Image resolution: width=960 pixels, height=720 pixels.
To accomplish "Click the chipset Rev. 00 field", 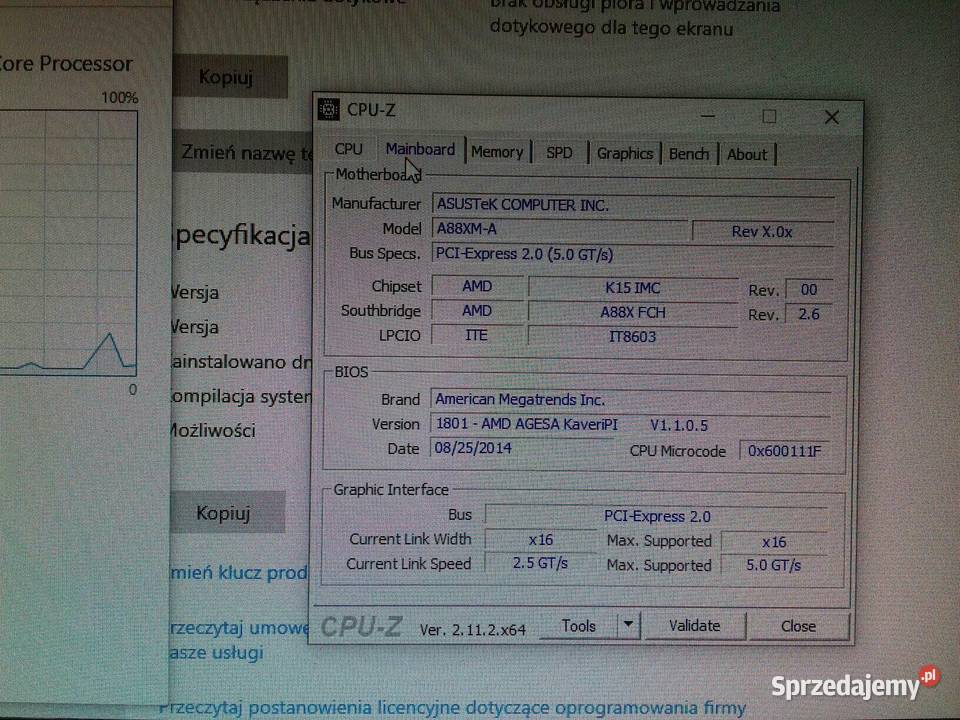I will click(x=808, y=290).
